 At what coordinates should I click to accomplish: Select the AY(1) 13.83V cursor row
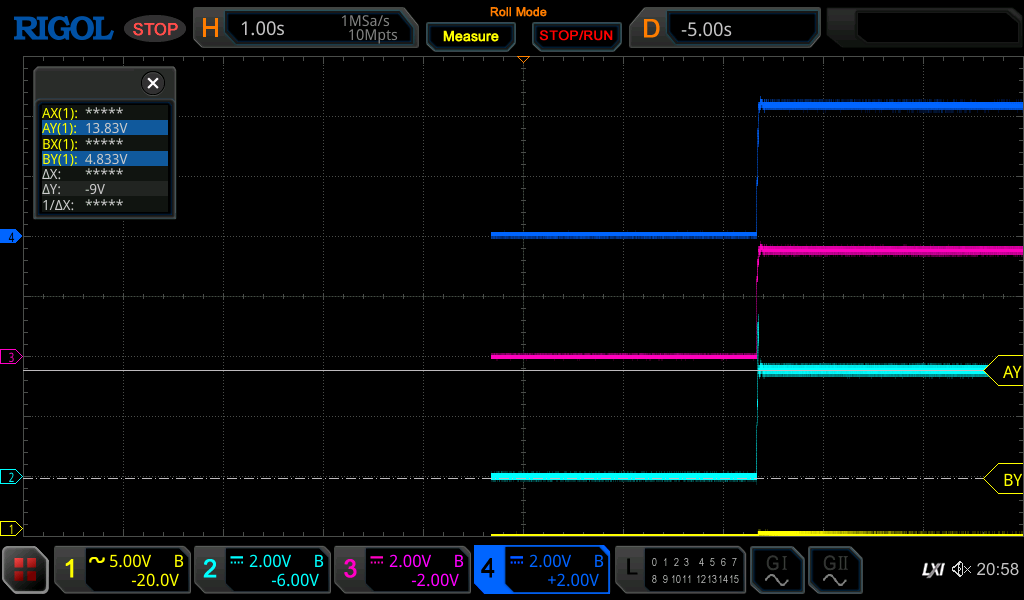click(104, 128)
